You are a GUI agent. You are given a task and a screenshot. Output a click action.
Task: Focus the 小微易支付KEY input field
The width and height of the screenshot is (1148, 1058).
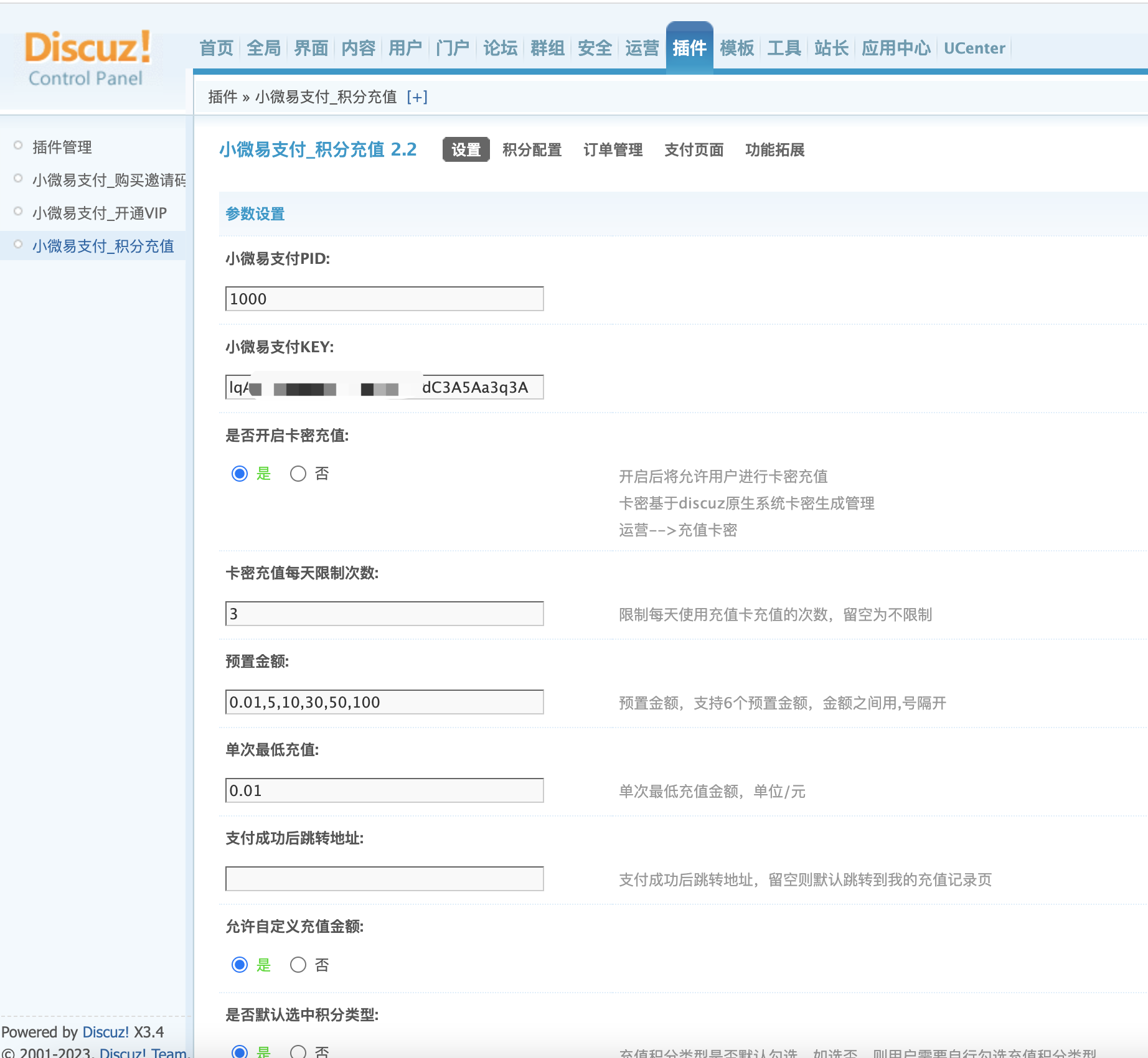[x=384, y=387]
